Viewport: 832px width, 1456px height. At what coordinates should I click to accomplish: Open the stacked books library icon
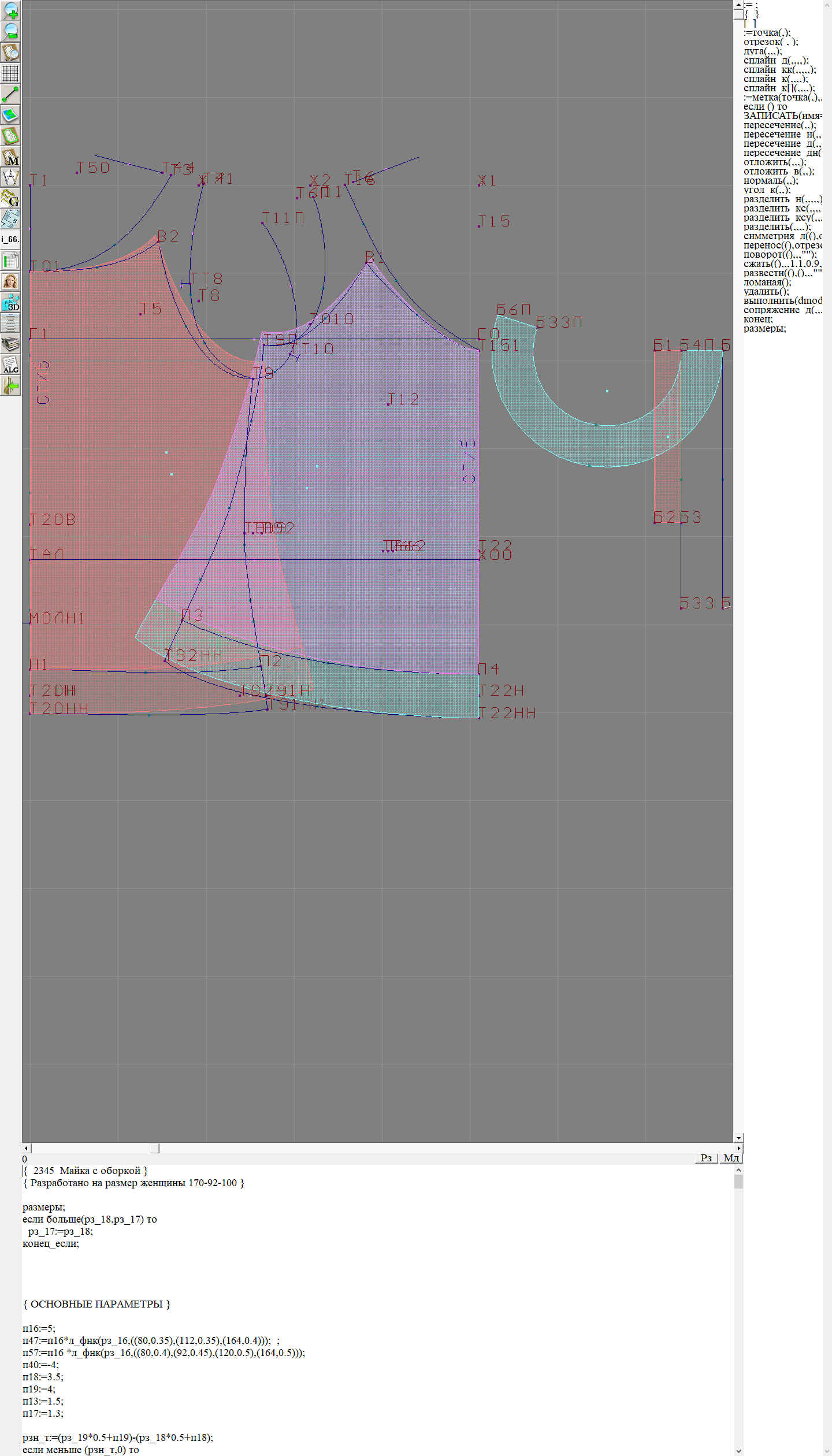[x=10, y=344]
